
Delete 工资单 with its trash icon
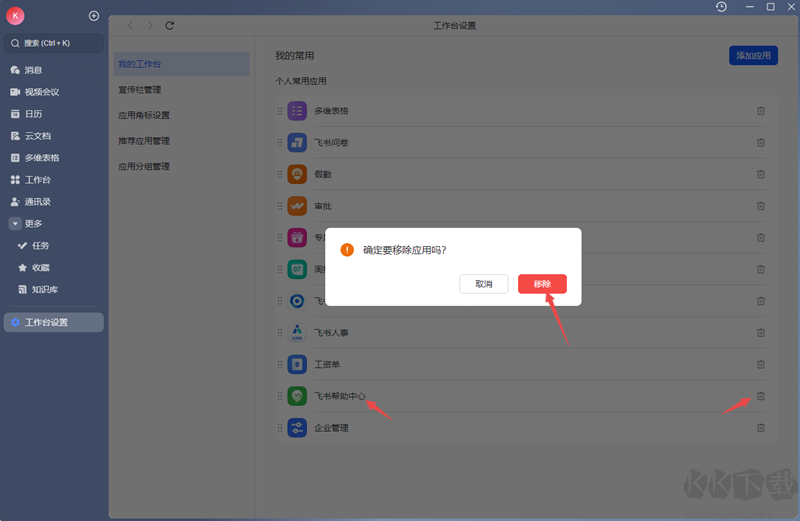point(761,364)
